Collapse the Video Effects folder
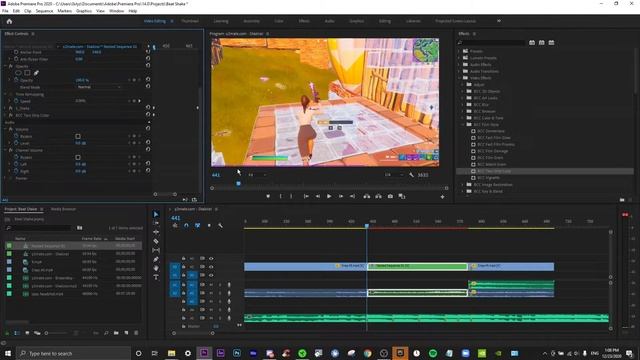640x360 pixels. tap(459, 78)
